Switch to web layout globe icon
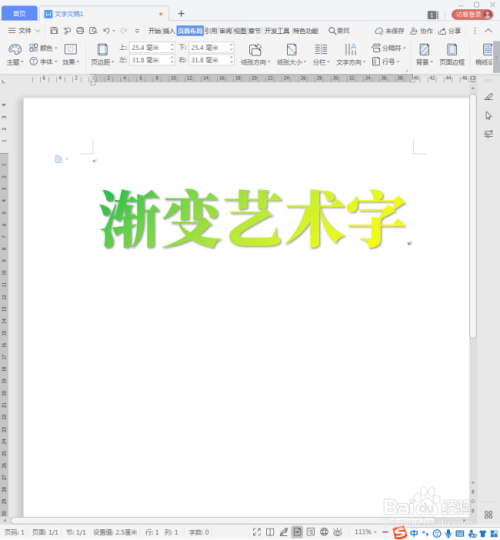The width and height of the screenshot is (500, 540). (324, 532)
